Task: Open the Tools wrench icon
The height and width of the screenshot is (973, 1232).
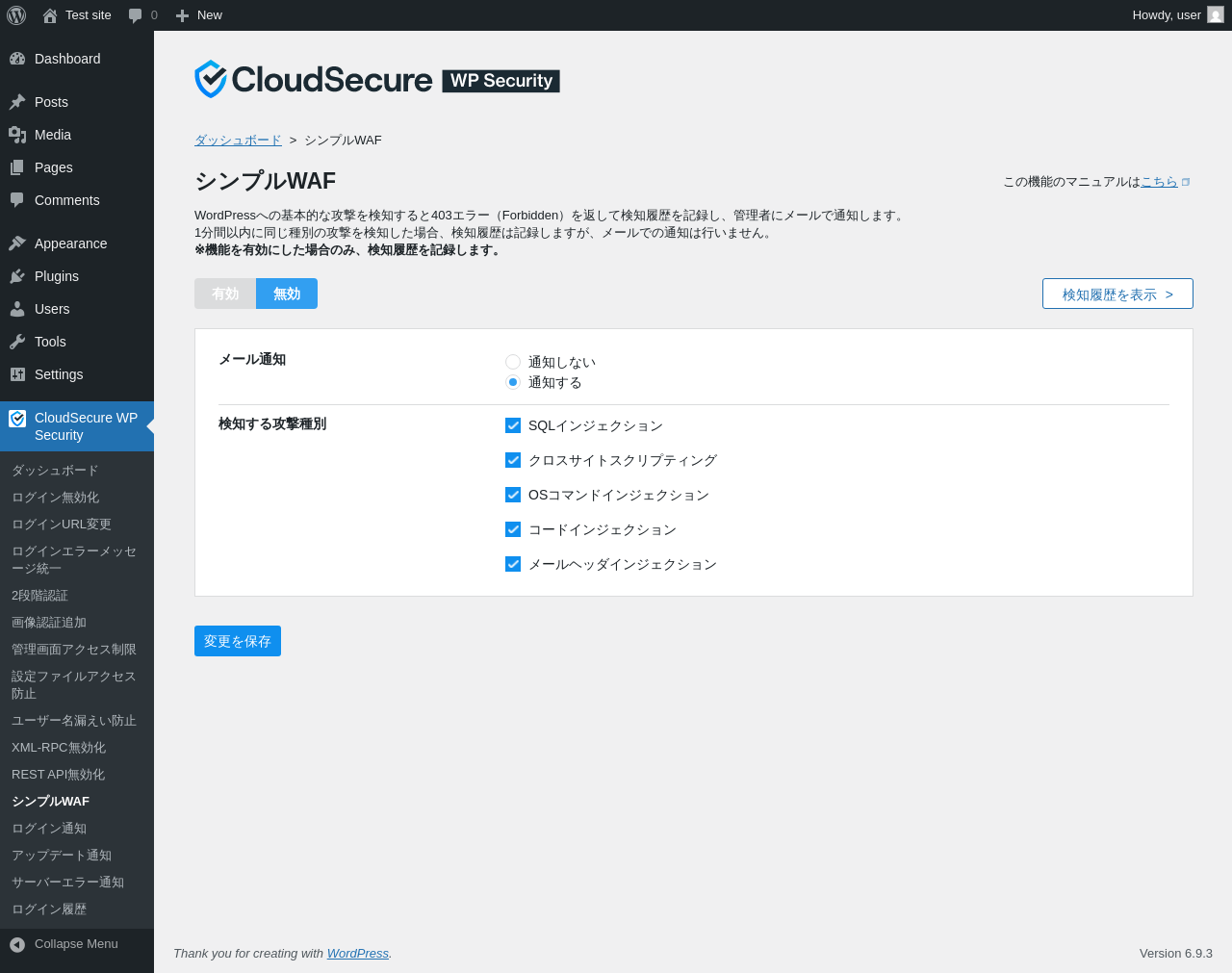Action: click(17, 342)
